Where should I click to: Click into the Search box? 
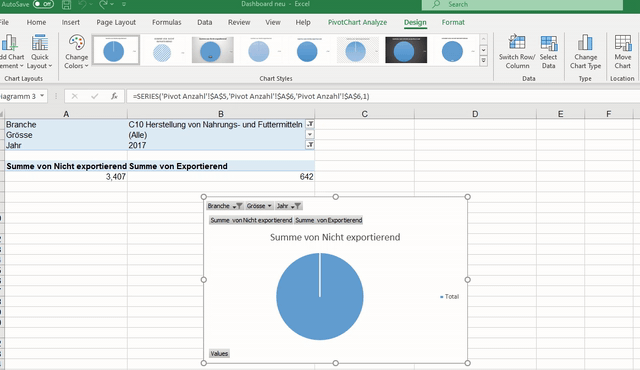click(x=522, y=4)
